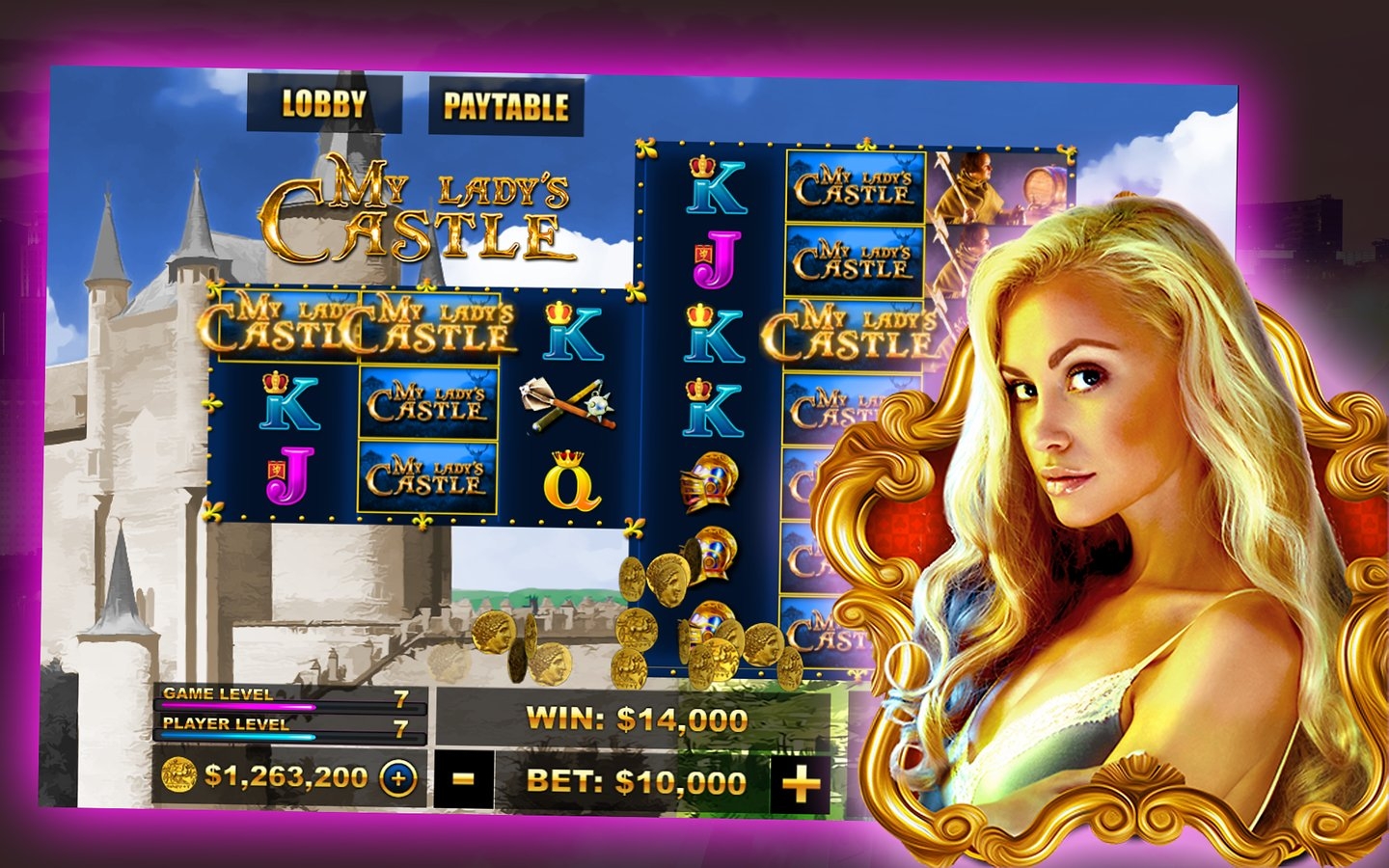Image resolution: width=1389 pixels, height=868 pixels.
Task: Click the top K symbol on tall reels
Action: (x=716, y=185)
